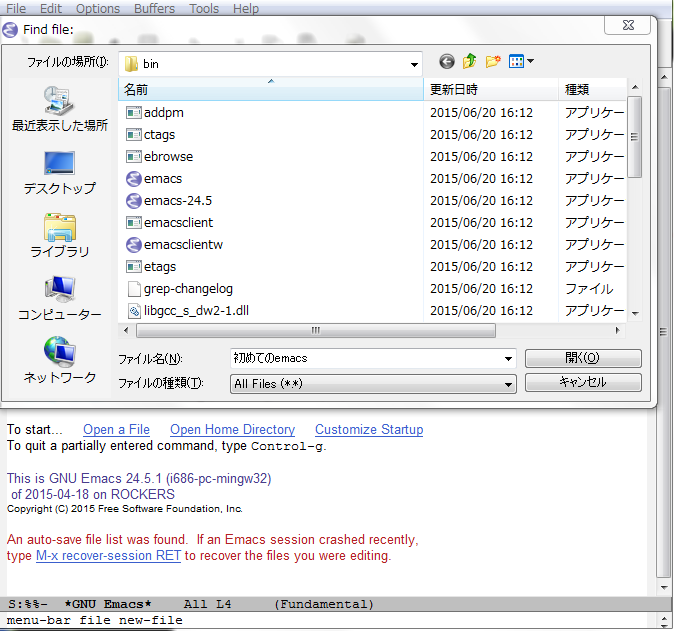Screen dimensions: 674x631
Task: Click the grep-changelog type cell ファイル
Action: pos(589,289)
